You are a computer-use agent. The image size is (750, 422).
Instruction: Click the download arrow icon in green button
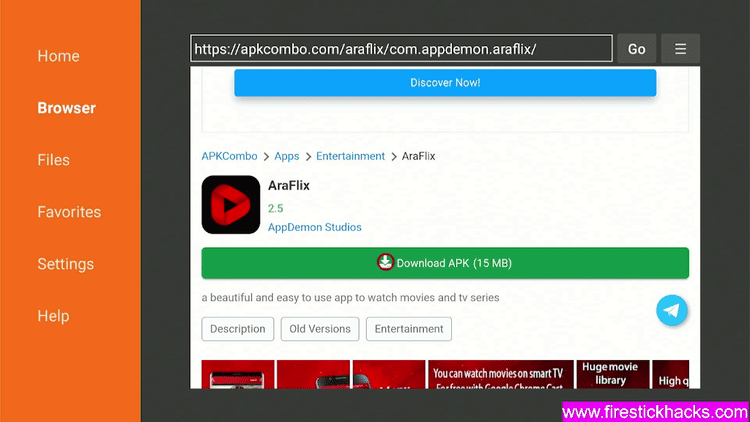tap(385, 262)
